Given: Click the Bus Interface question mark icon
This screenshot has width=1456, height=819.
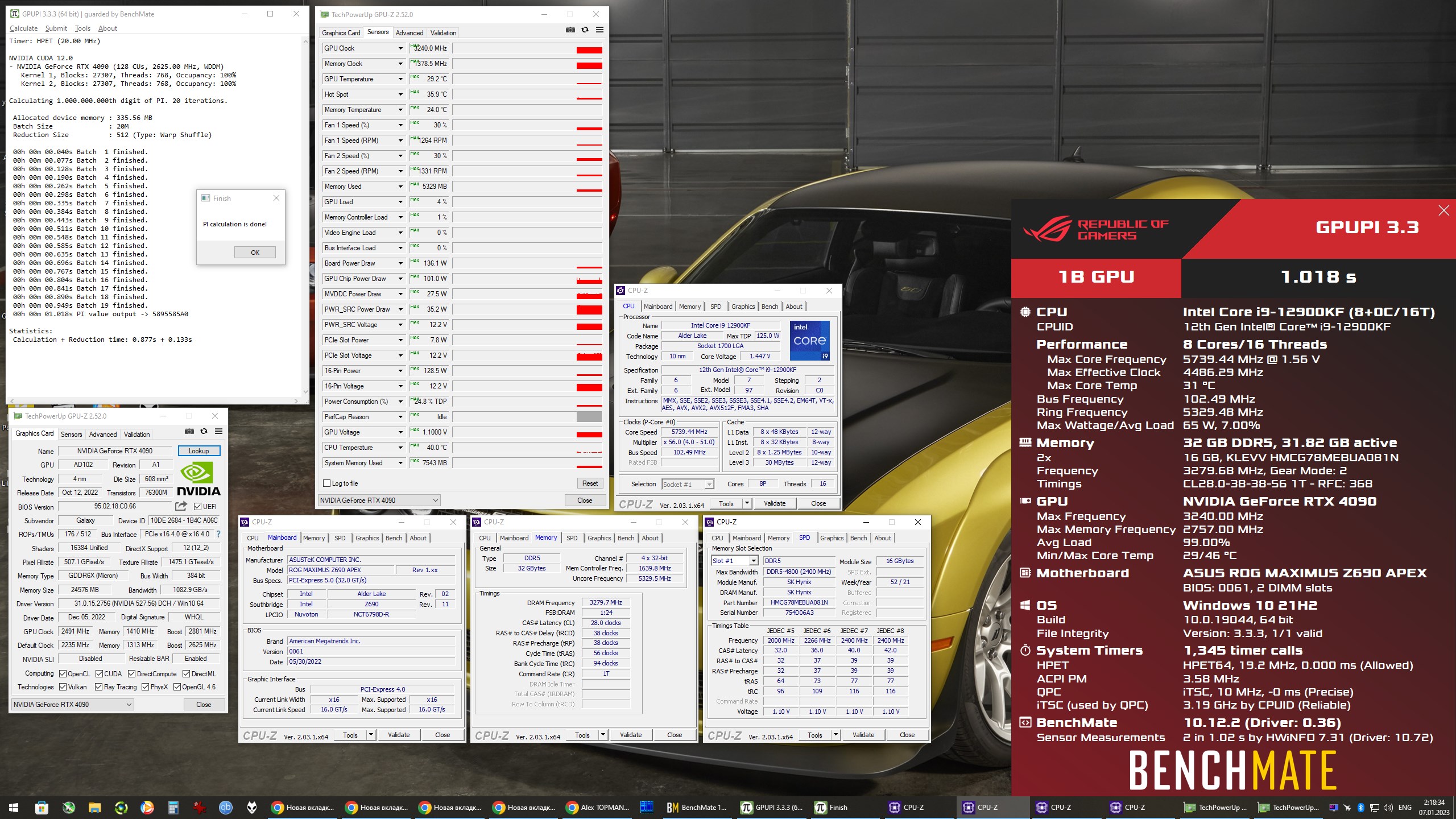Looking at the screenshot, I should pyautogui.click(x=218, y=534).
